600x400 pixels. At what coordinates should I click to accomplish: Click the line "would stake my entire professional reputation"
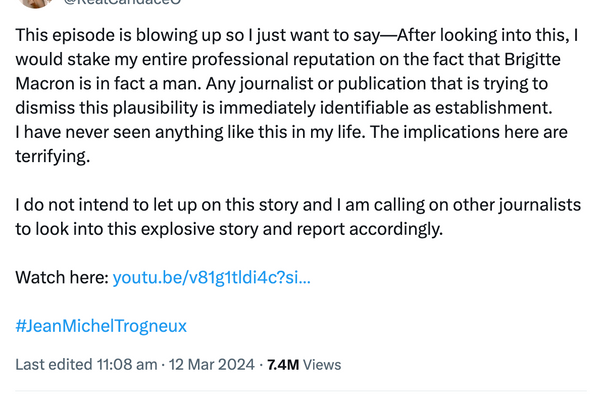(x=288, y=60)
